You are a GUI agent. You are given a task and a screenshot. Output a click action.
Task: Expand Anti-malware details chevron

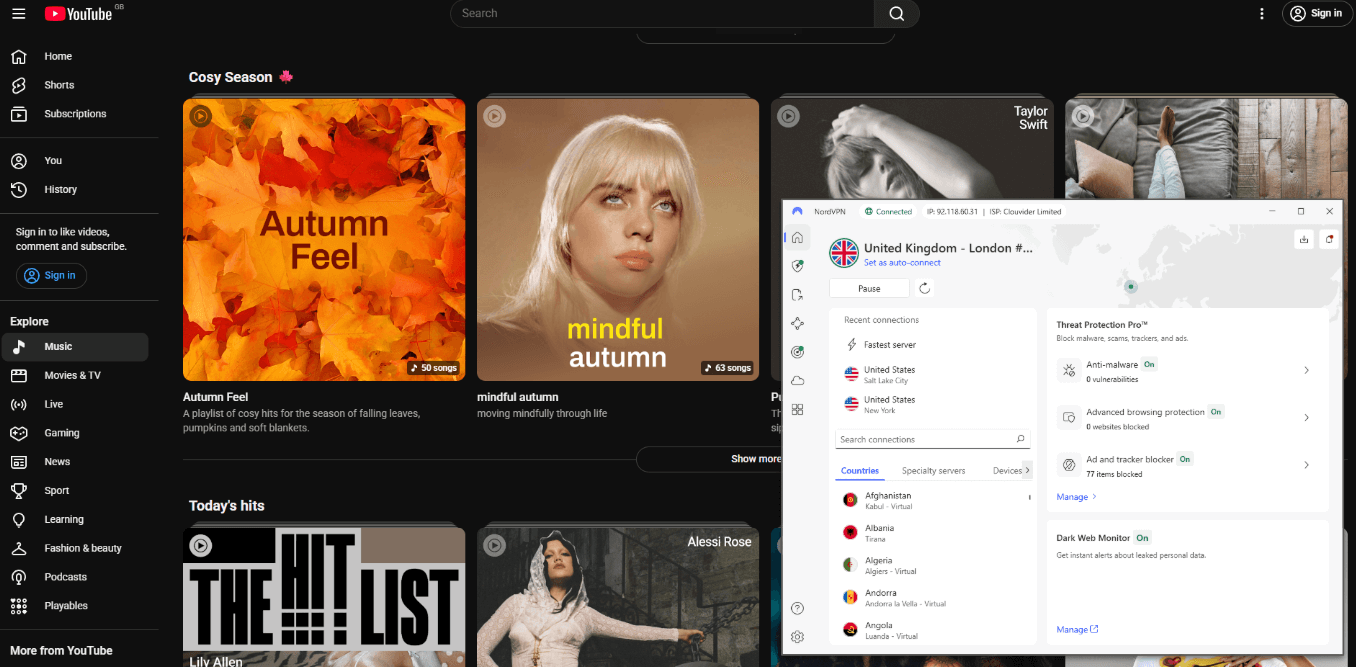point(1306,371)
